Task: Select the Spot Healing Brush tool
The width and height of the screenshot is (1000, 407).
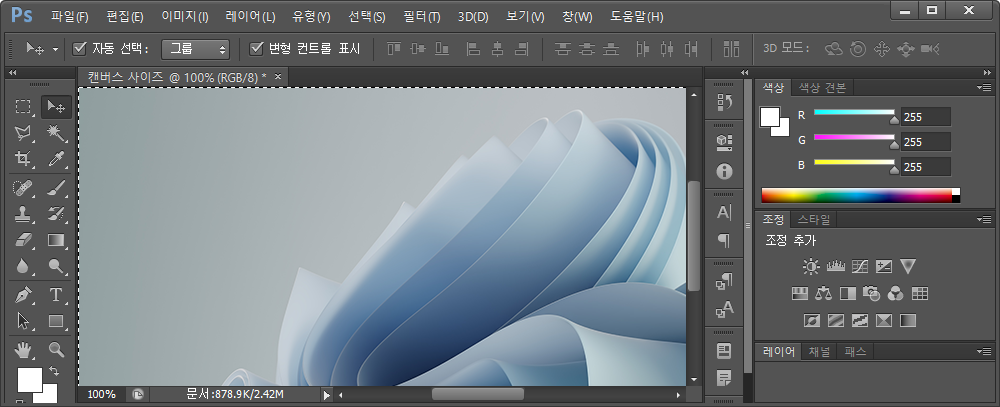Action: pos(24,188)
